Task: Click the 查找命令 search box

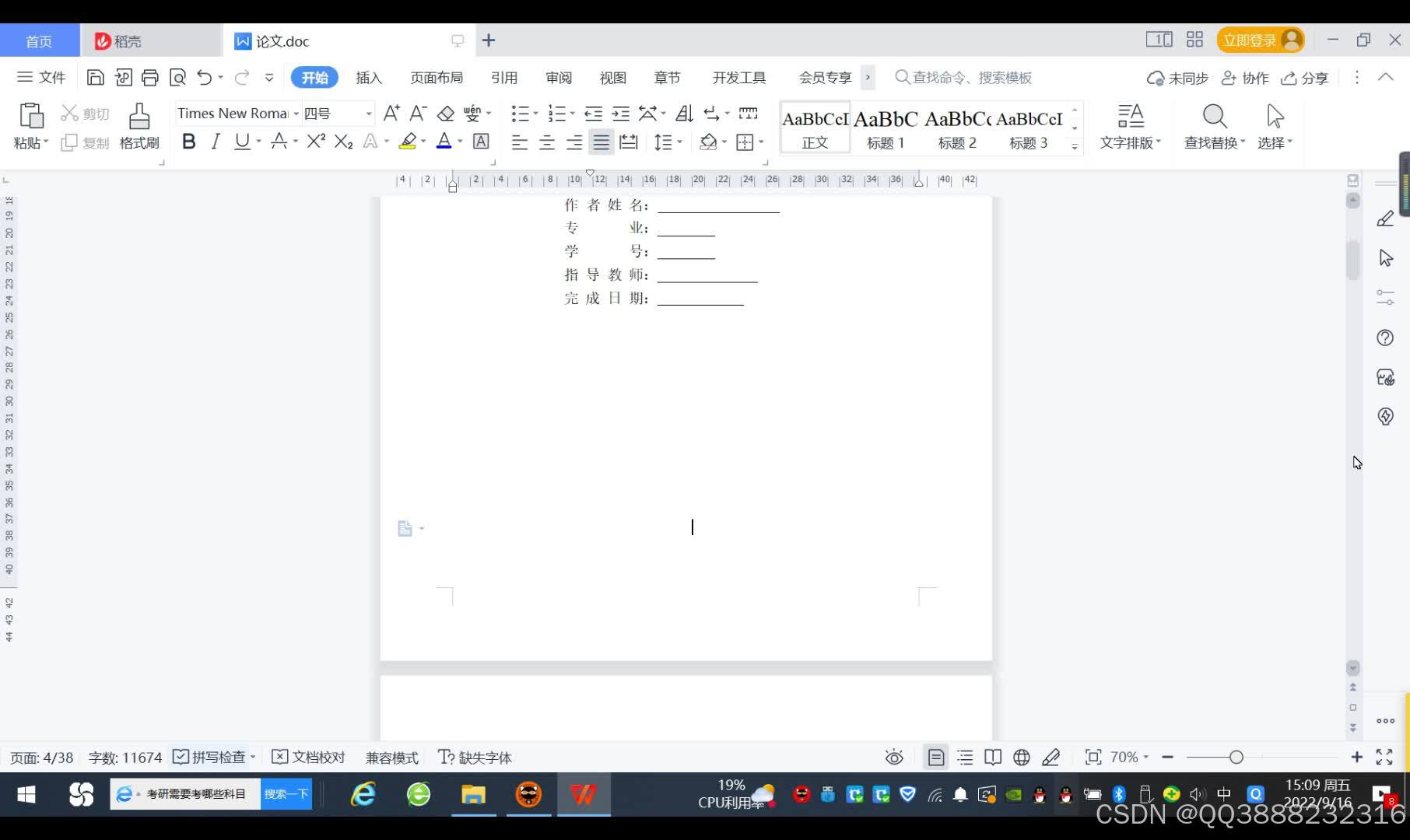Action: (965, 77)
